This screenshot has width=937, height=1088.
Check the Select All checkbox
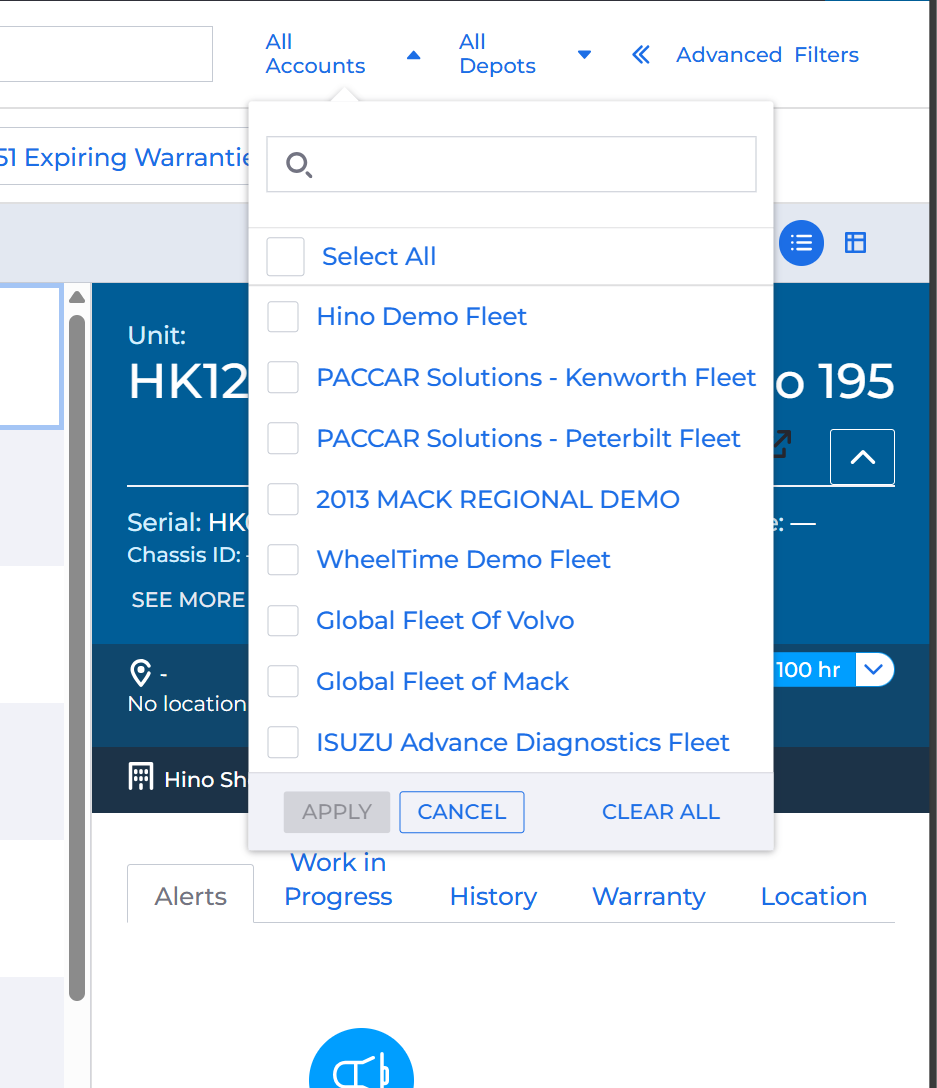(285, 257)
